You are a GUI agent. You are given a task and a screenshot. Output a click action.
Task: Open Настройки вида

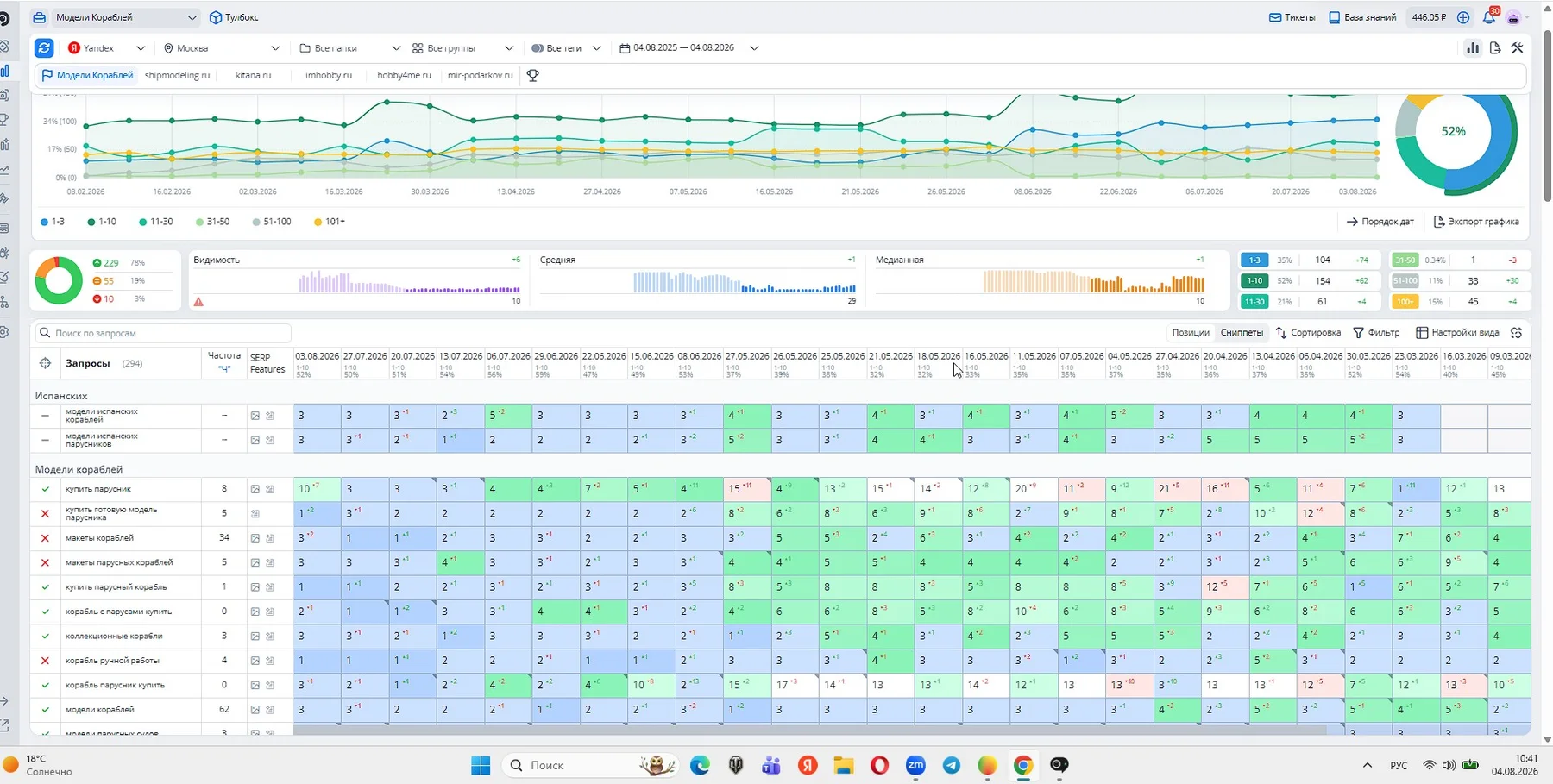[1457, 333]
